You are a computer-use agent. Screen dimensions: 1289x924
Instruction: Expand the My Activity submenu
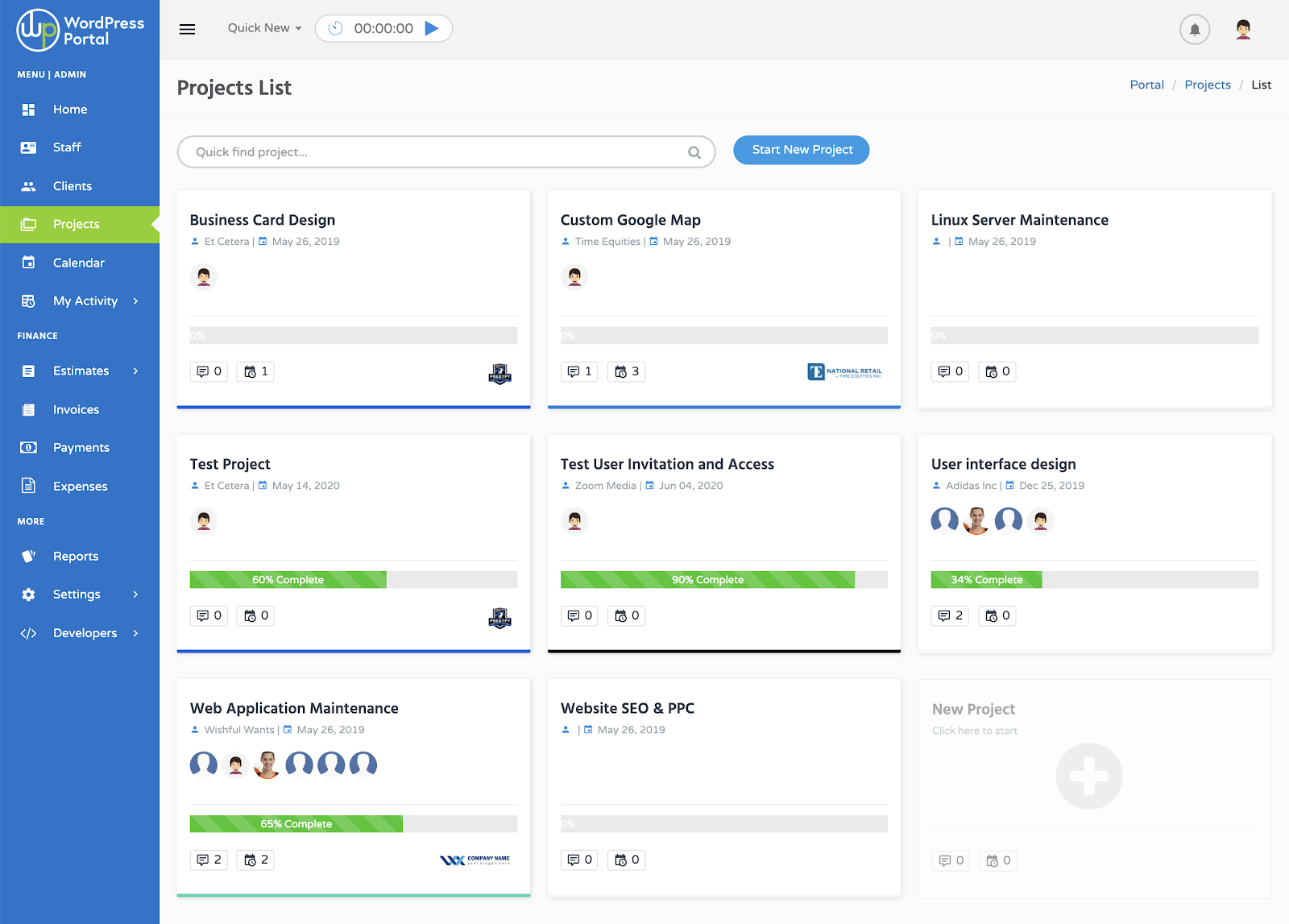(135, 301)
